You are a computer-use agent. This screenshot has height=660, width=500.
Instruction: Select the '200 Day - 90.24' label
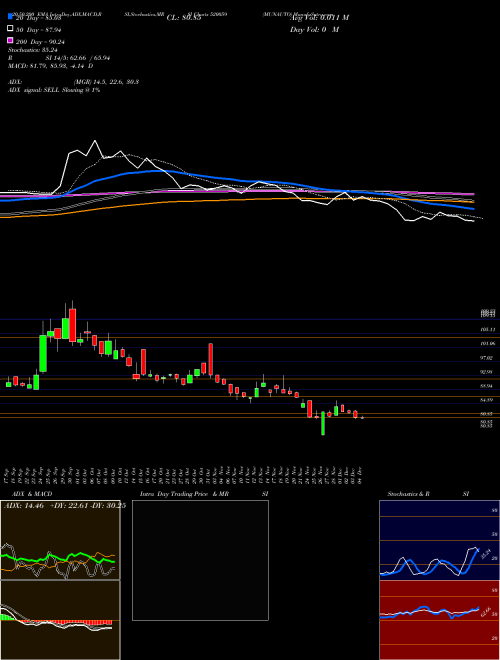(40, 42)
